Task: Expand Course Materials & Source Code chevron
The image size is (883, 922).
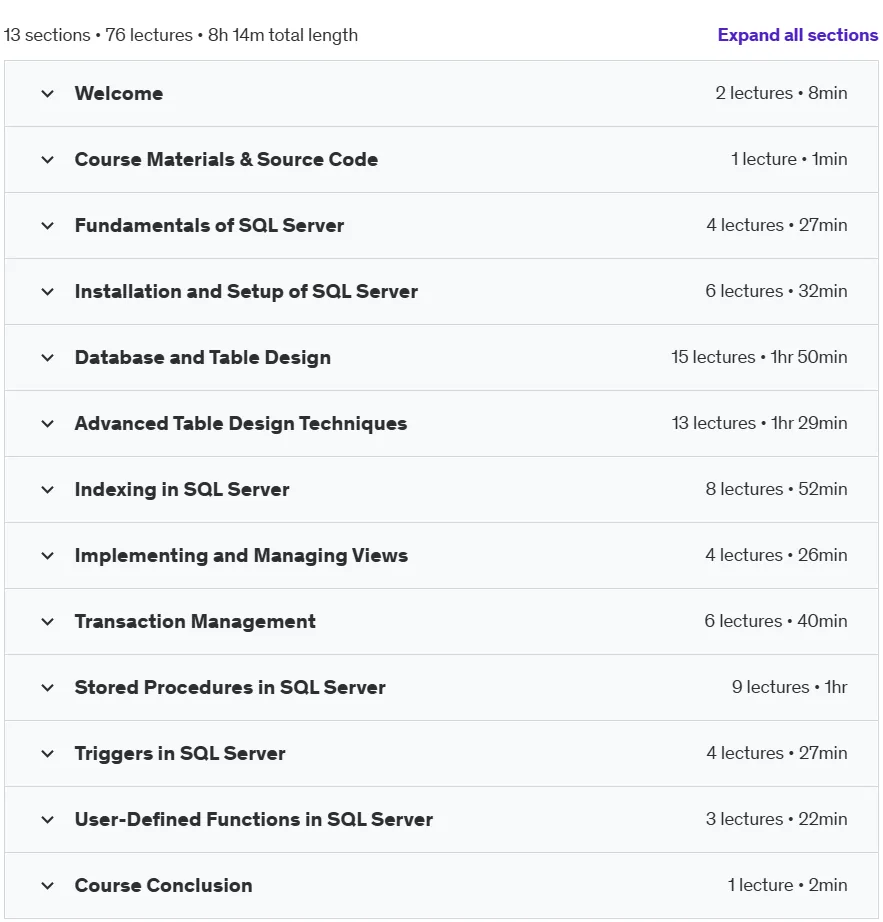Action: pos(48,159)
